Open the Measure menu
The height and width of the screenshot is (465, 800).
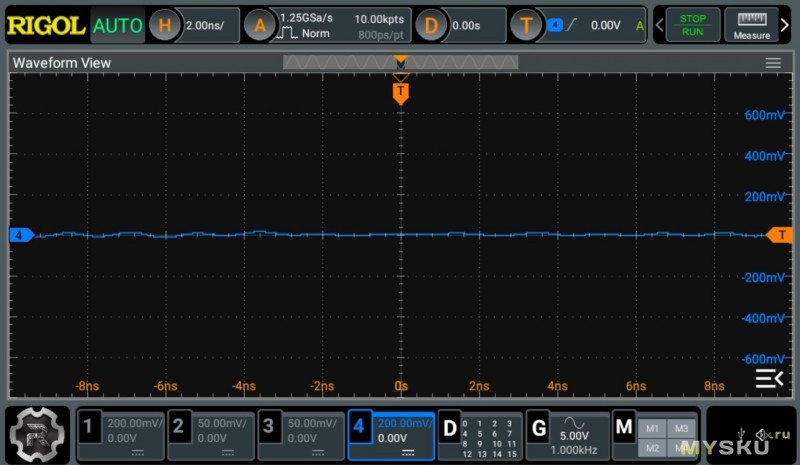(x=751, y=25)
